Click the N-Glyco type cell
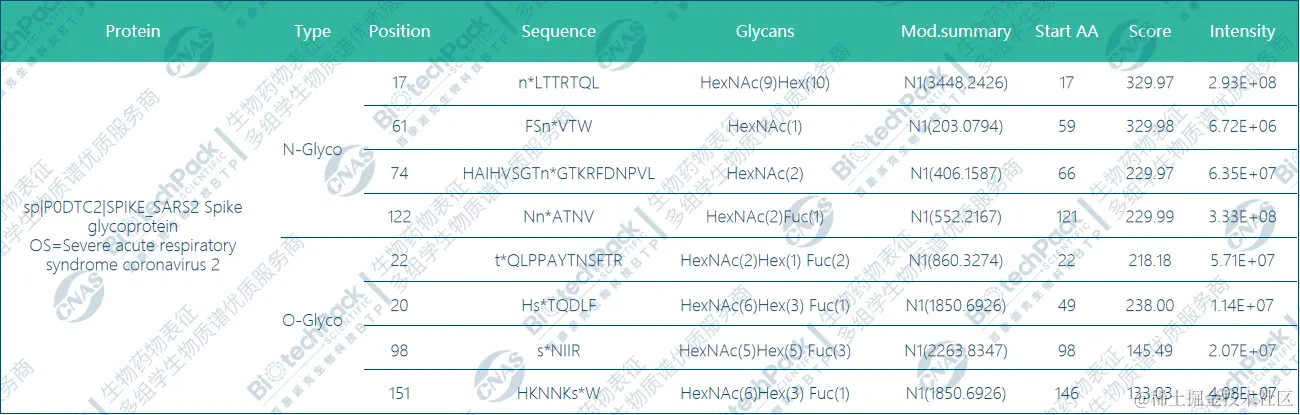The width and height of the screenshot is (1300, 415). tap(313, 150)
